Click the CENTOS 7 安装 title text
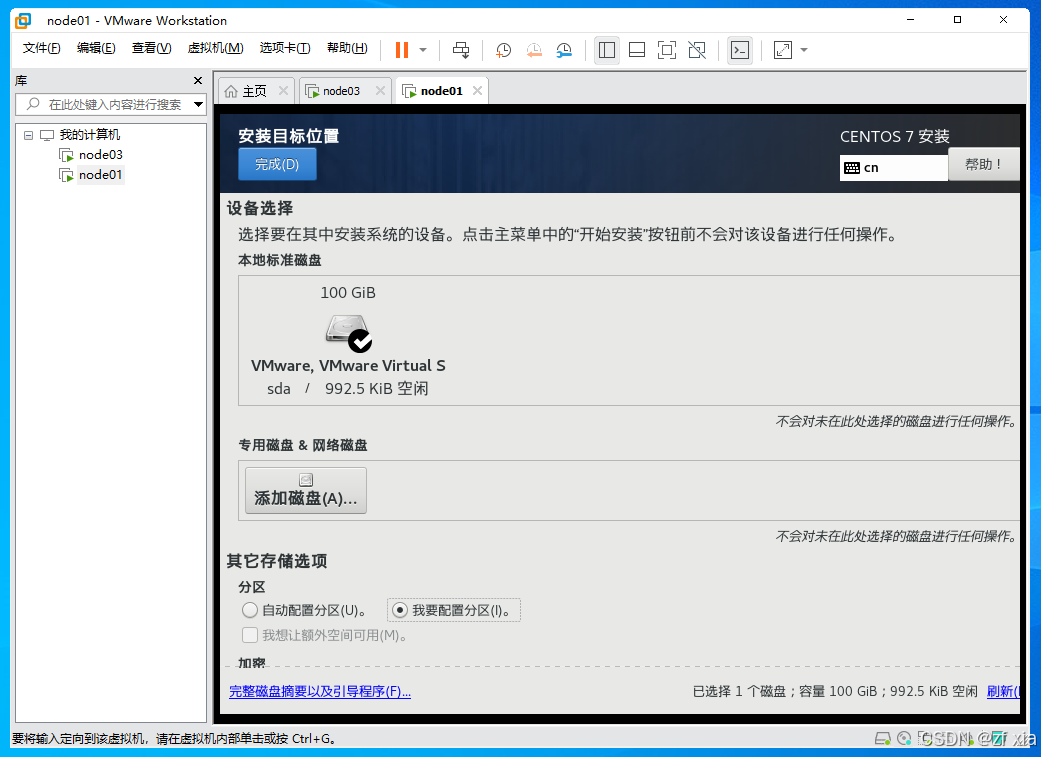Screen dimensions: 1041x757 click(x=895, y=137)
